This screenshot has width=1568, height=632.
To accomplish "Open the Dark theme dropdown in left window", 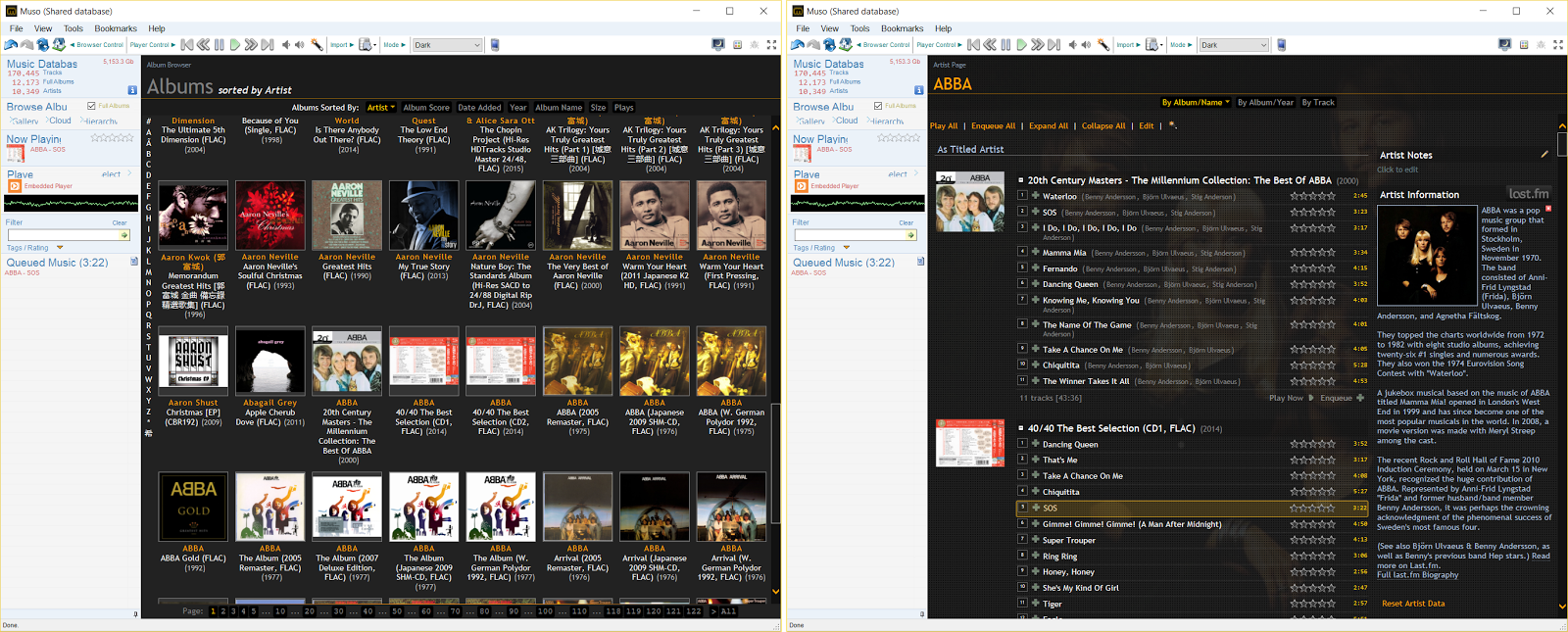I will (447, 45).
